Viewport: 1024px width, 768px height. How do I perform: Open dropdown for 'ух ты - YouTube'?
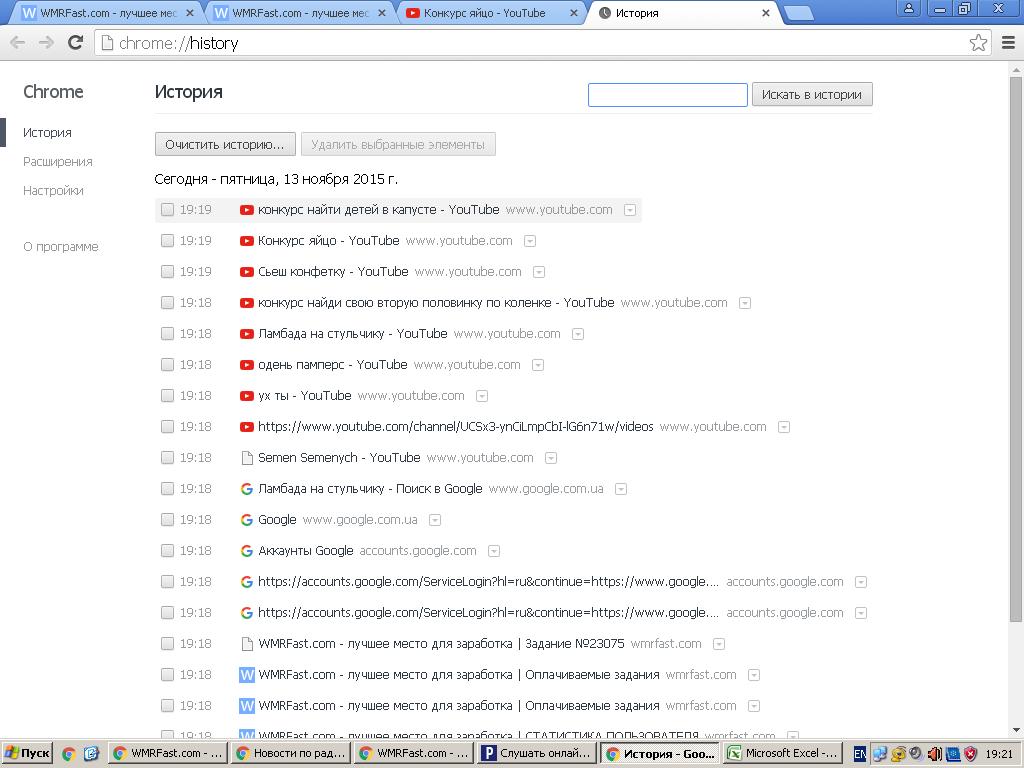[481, 396]
